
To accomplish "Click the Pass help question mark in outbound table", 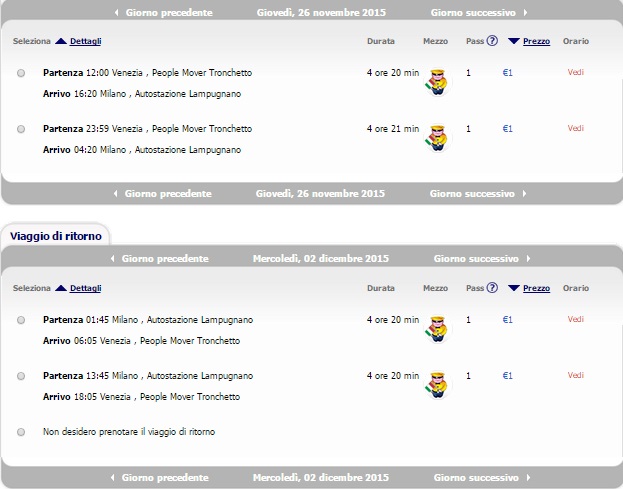I will pyautogui.click(x=491, y=41).
